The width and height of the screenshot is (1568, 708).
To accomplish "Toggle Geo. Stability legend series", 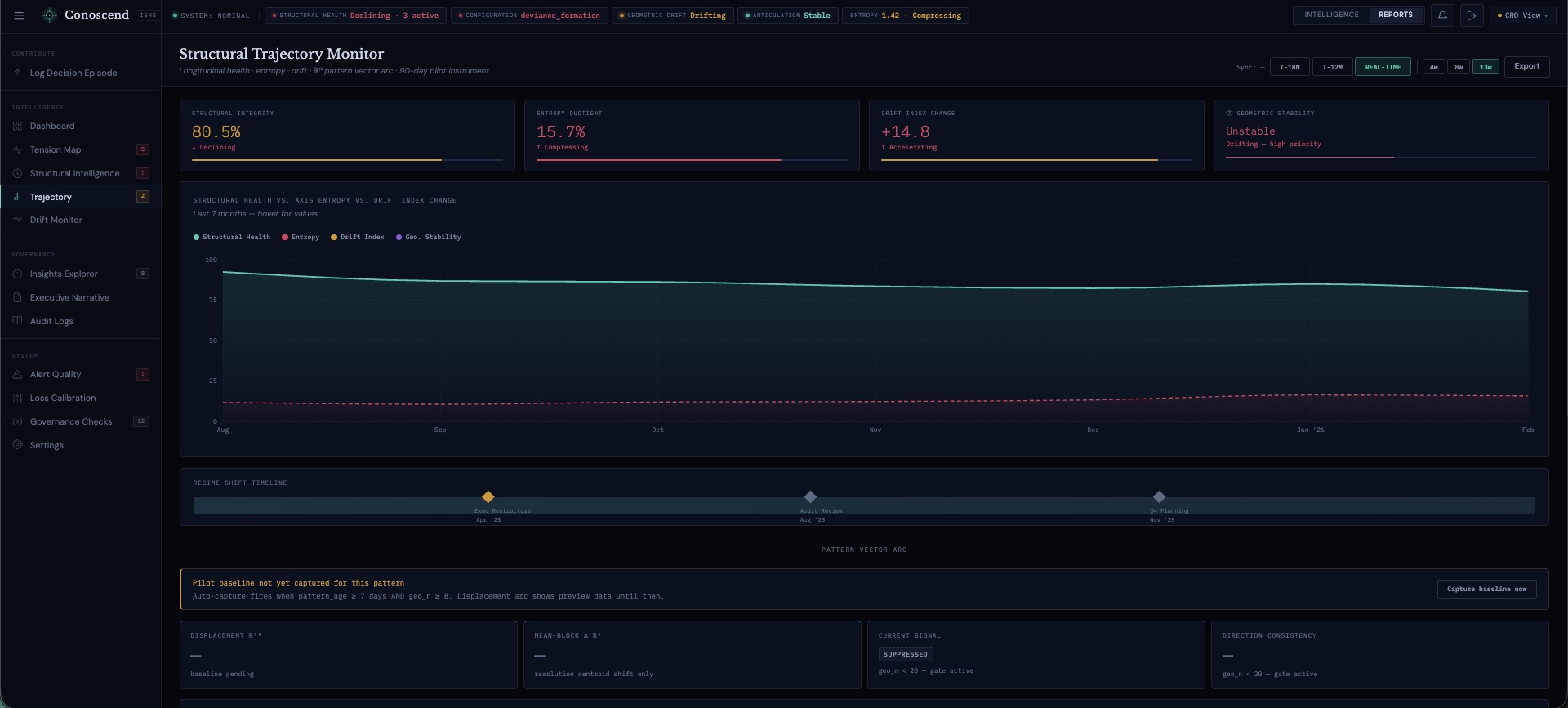I will [428, 238].
